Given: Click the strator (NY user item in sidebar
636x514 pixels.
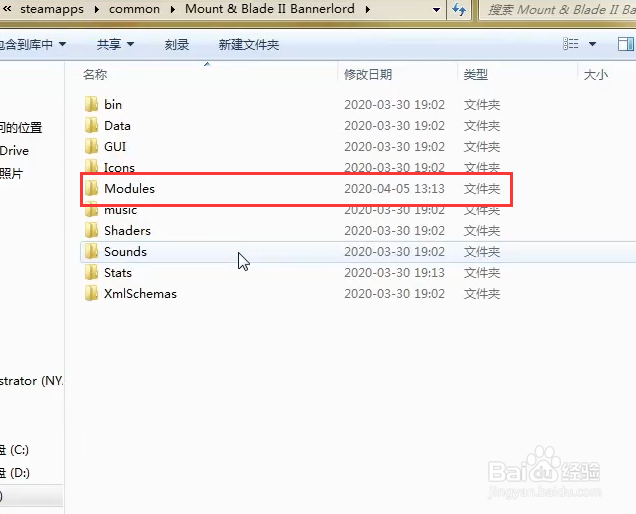Looking at the screenshot, I should click(32, 381).
